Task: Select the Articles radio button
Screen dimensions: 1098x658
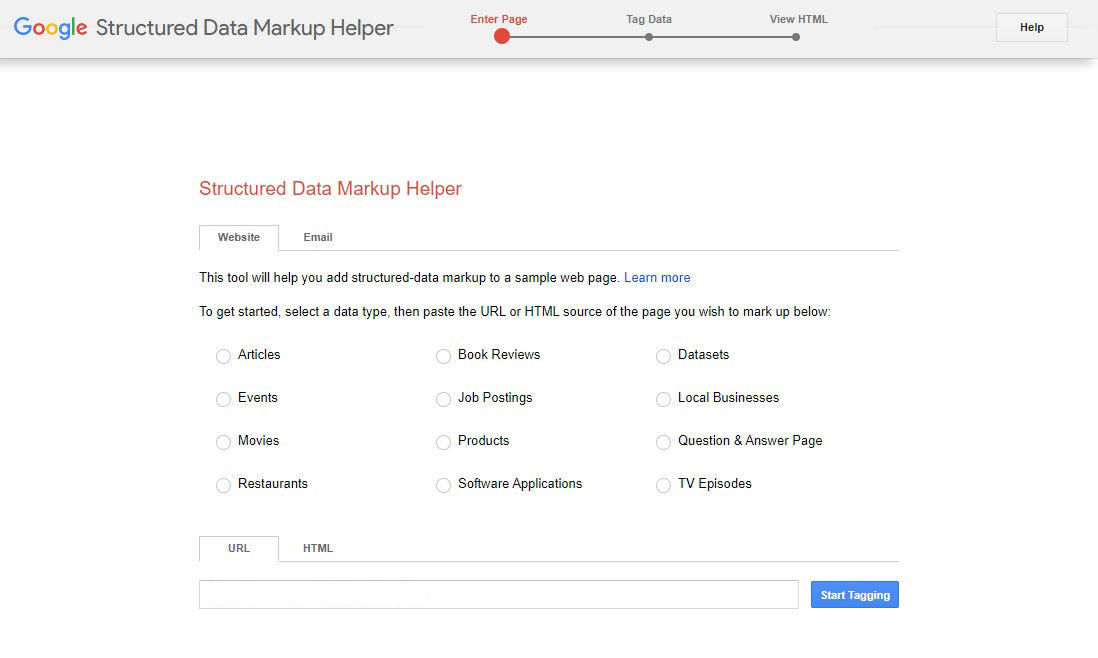Action: [223, 356]
